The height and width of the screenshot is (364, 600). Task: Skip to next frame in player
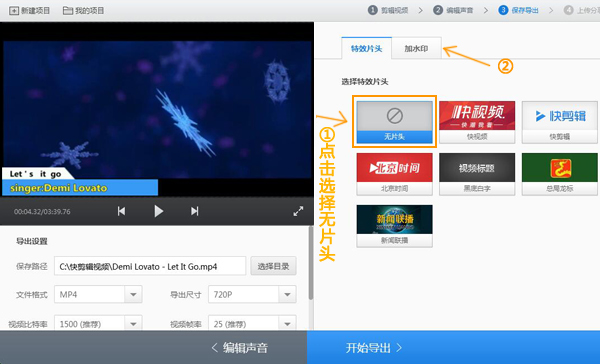coord(194,211)
